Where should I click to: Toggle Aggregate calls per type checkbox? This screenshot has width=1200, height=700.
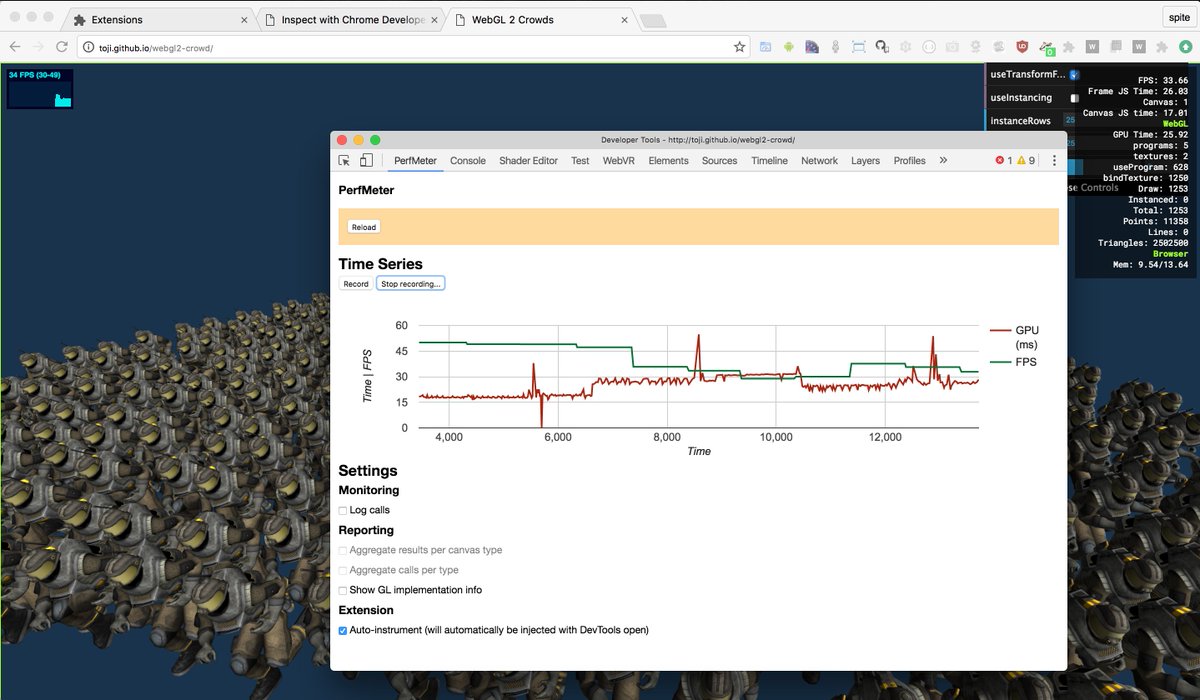(343, 571)
